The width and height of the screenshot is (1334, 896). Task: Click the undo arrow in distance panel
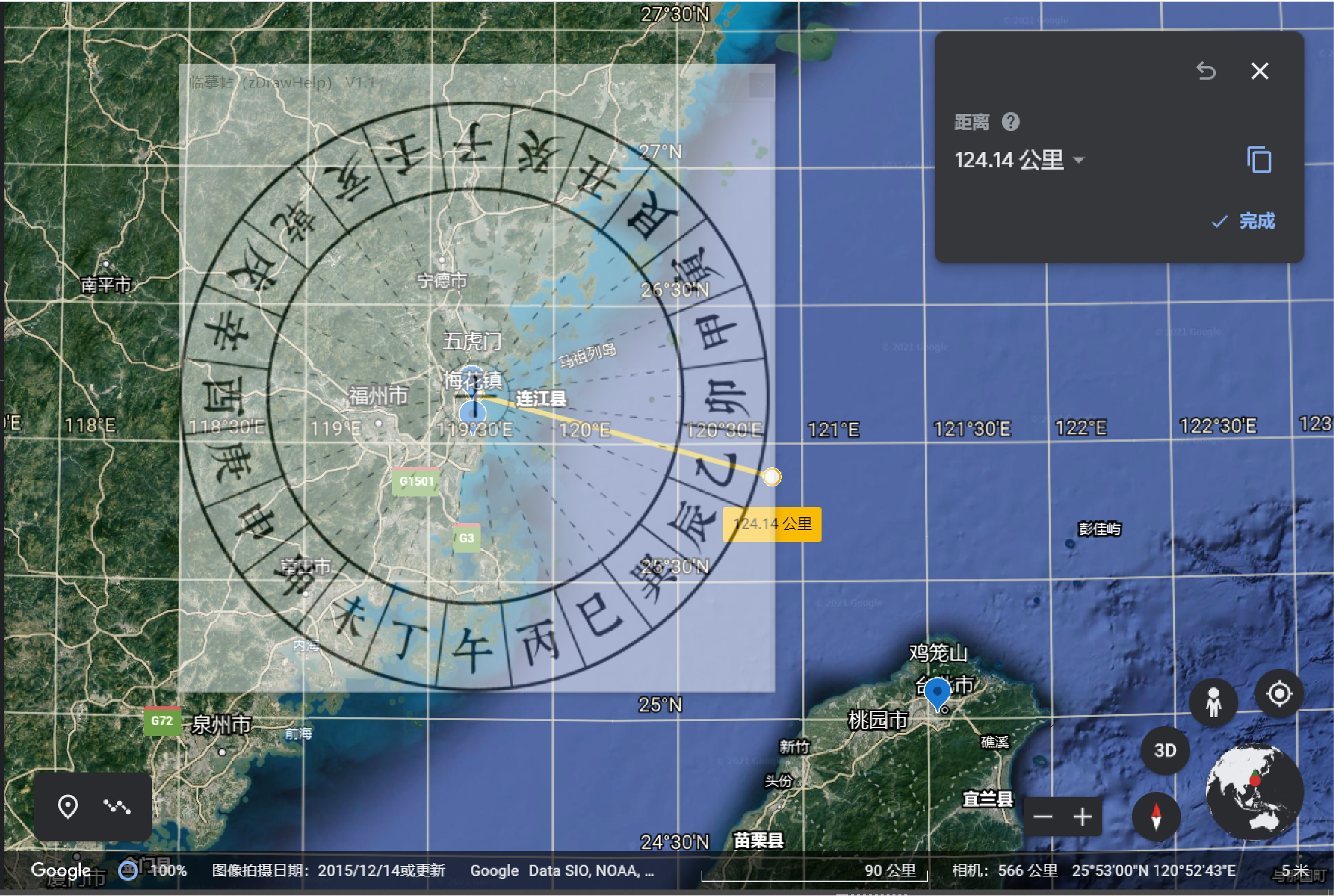1206,71
